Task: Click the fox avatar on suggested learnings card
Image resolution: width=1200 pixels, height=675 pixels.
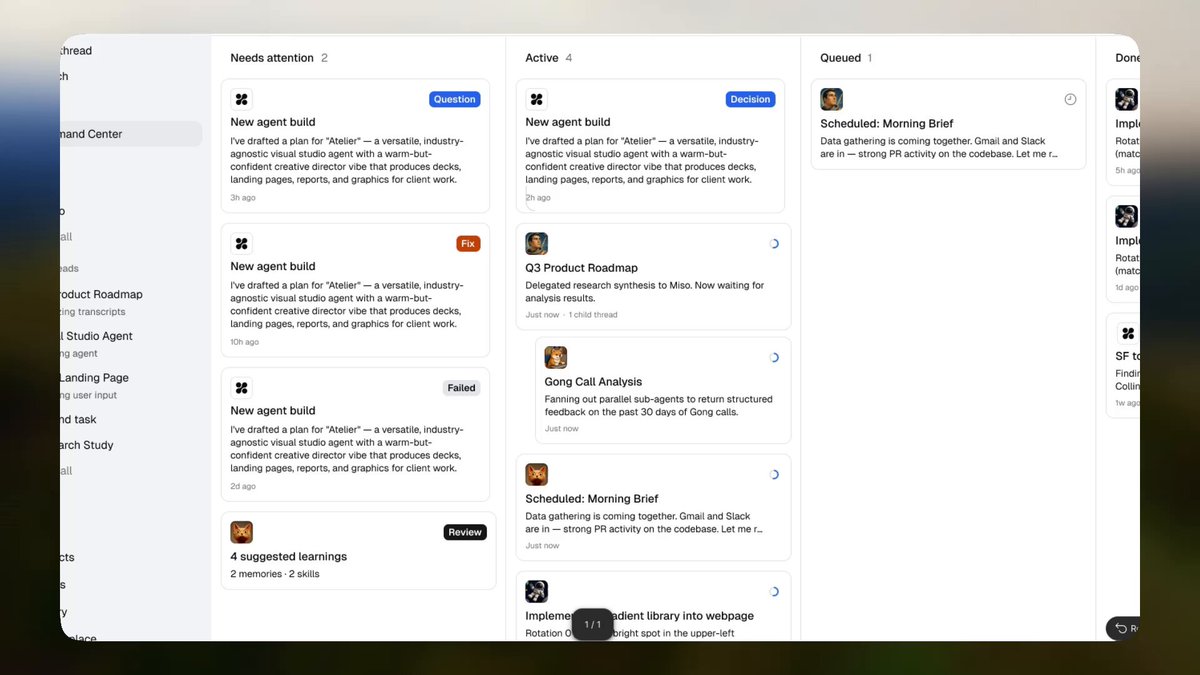Action: 241,532
